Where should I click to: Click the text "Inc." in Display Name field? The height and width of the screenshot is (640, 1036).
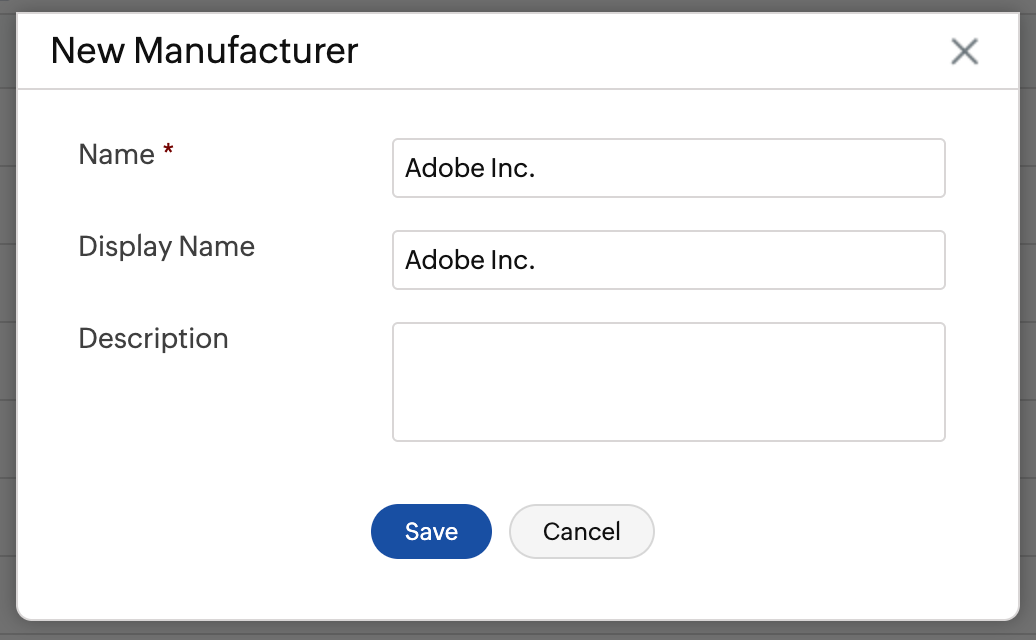513,260
